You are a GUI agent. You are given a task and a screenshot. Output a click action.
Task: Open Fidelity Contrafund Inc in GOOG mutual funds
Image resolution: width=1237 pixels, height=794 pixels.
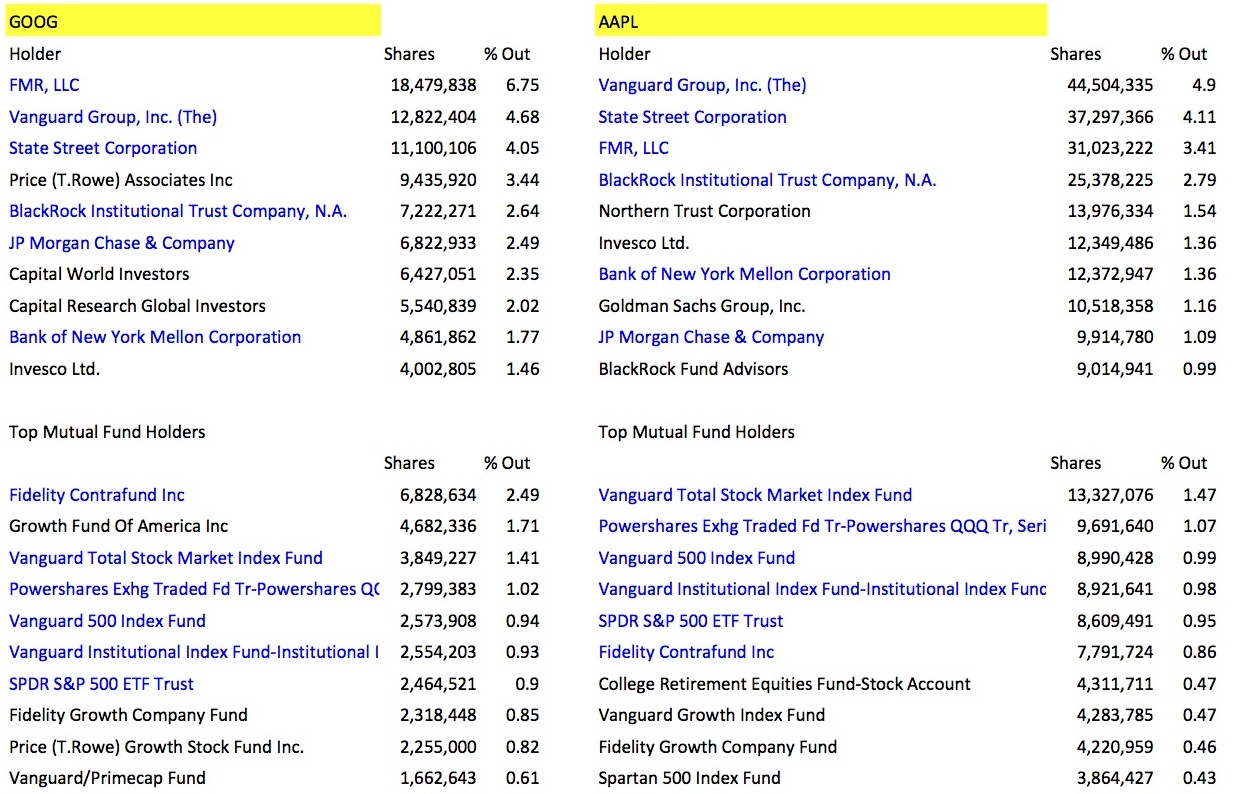pyautogui.click(x=97, y=495)
